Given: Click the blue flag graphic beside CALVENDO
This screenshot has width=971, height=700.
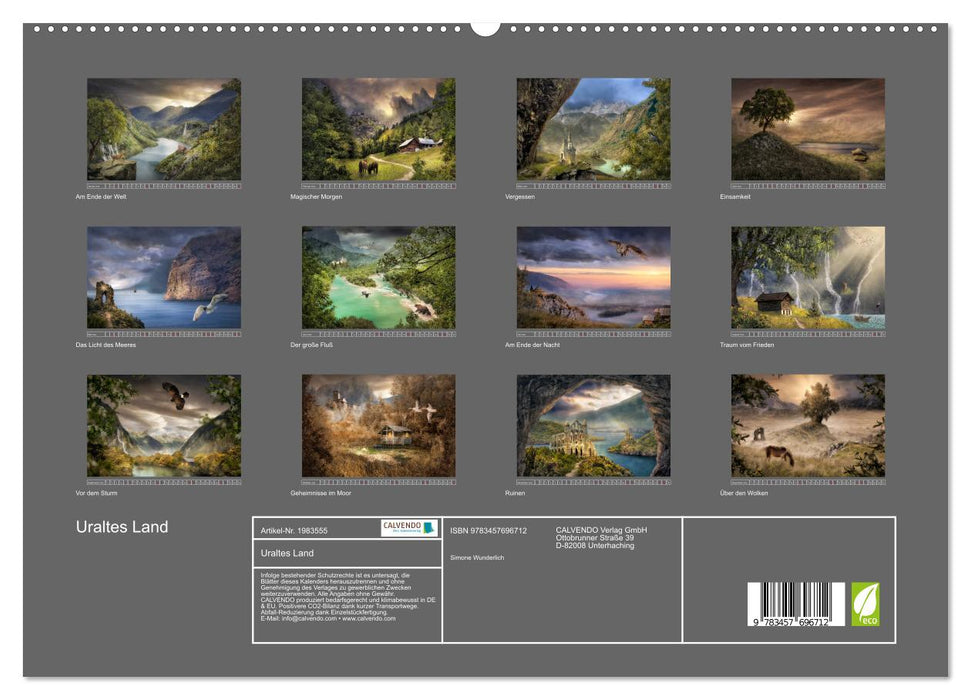Looking at the screenshot, I should (x=429, y=528).
